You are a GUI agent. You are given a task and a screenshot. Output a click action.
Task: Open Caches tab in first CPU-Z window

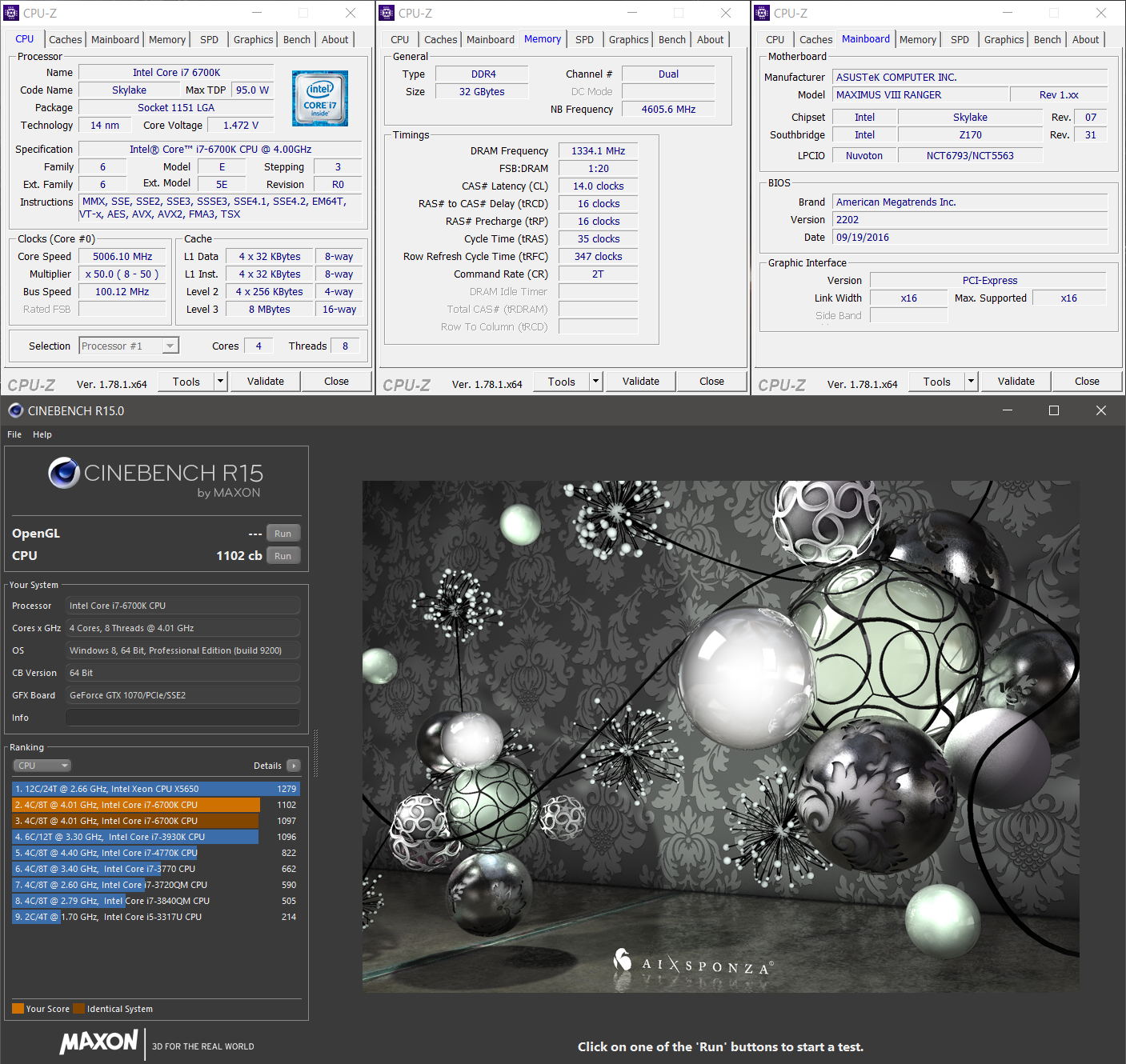pyautogui.click(x=66, y=39)
